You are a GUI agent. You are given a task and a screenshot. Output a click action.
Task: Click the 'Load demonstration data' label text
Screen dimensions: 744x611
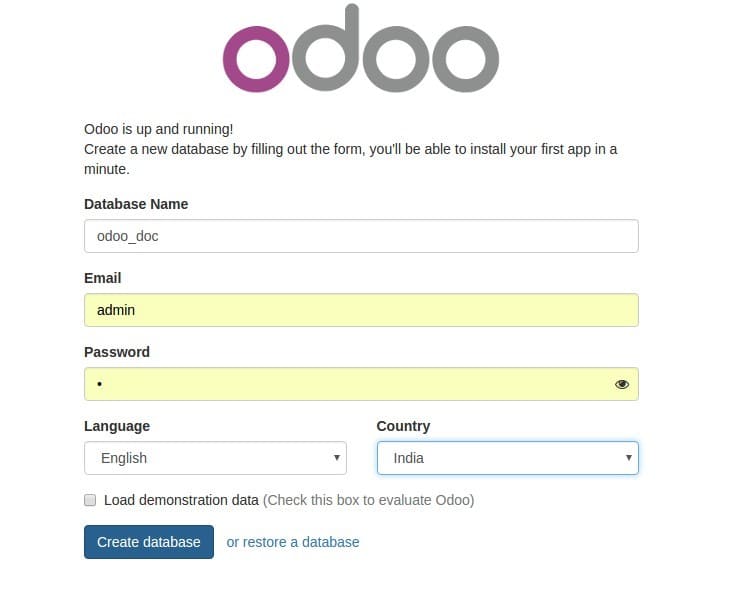coord(181,500)
